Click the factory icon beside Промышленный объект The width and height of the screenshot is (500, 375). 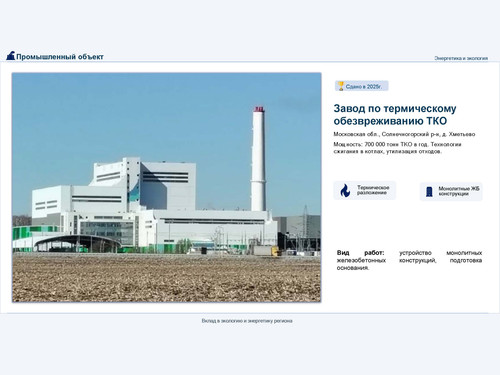click(x=11, y=56)
